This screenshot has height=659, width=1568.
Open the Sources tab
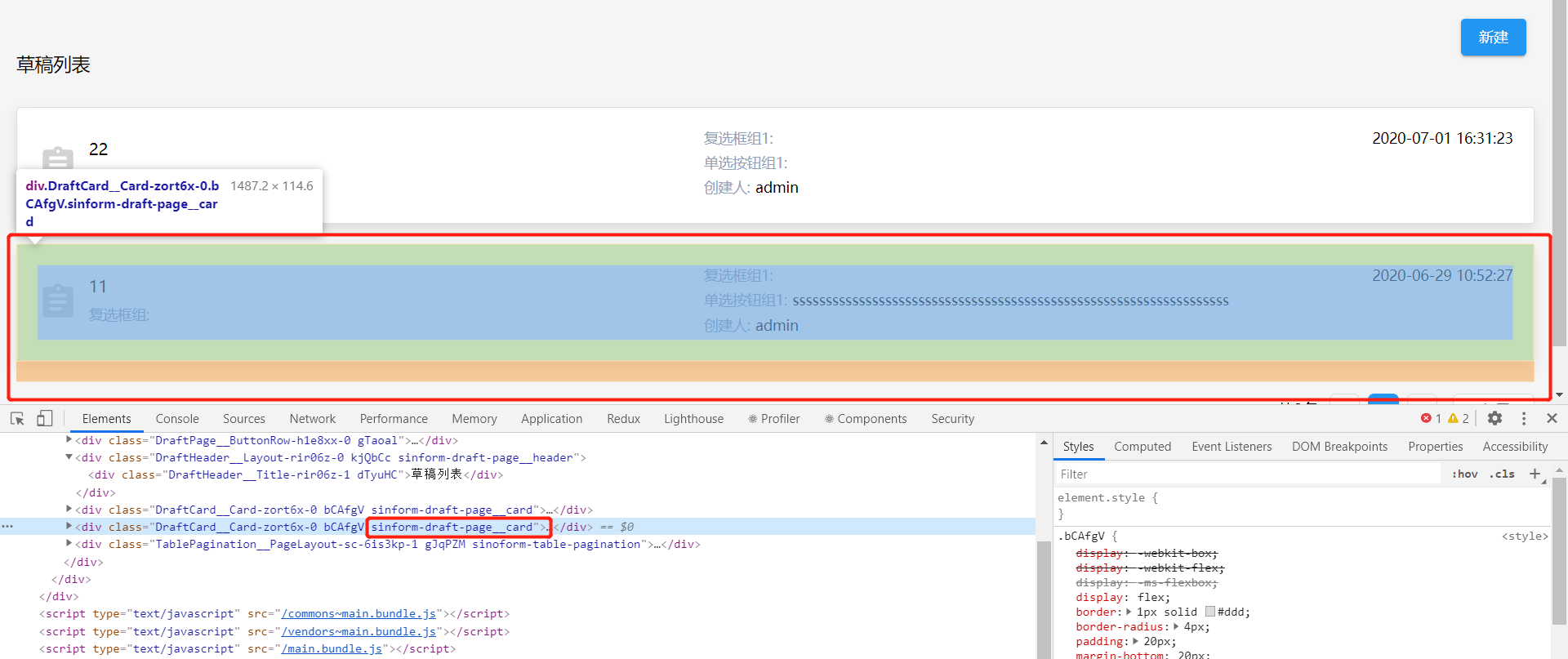click(x=244, y=419)
